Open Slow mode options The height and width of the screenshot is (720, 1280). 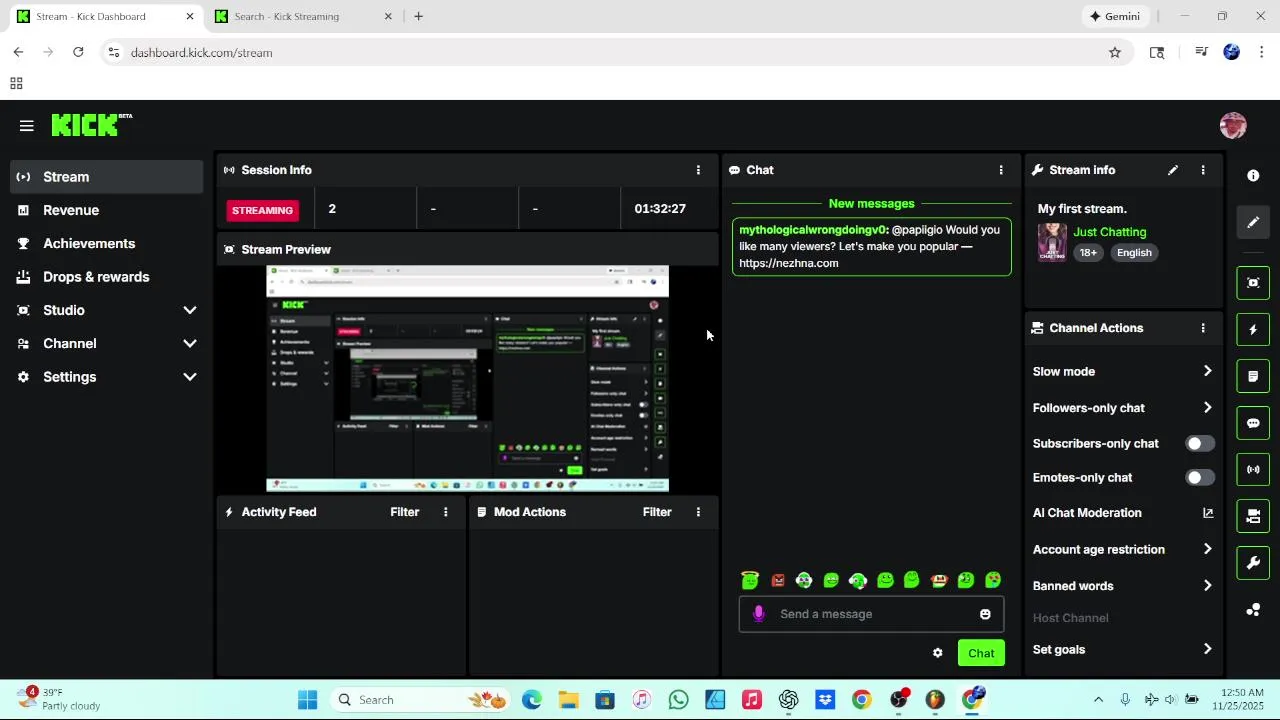(x=1122, y=371)
